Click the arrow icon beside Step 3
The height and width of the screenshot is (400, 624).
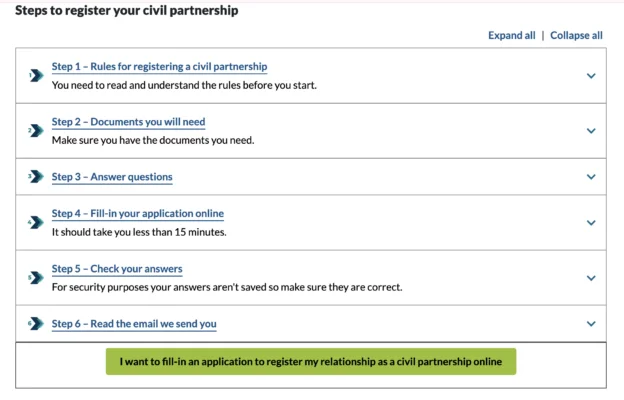(x=36, y=177)
